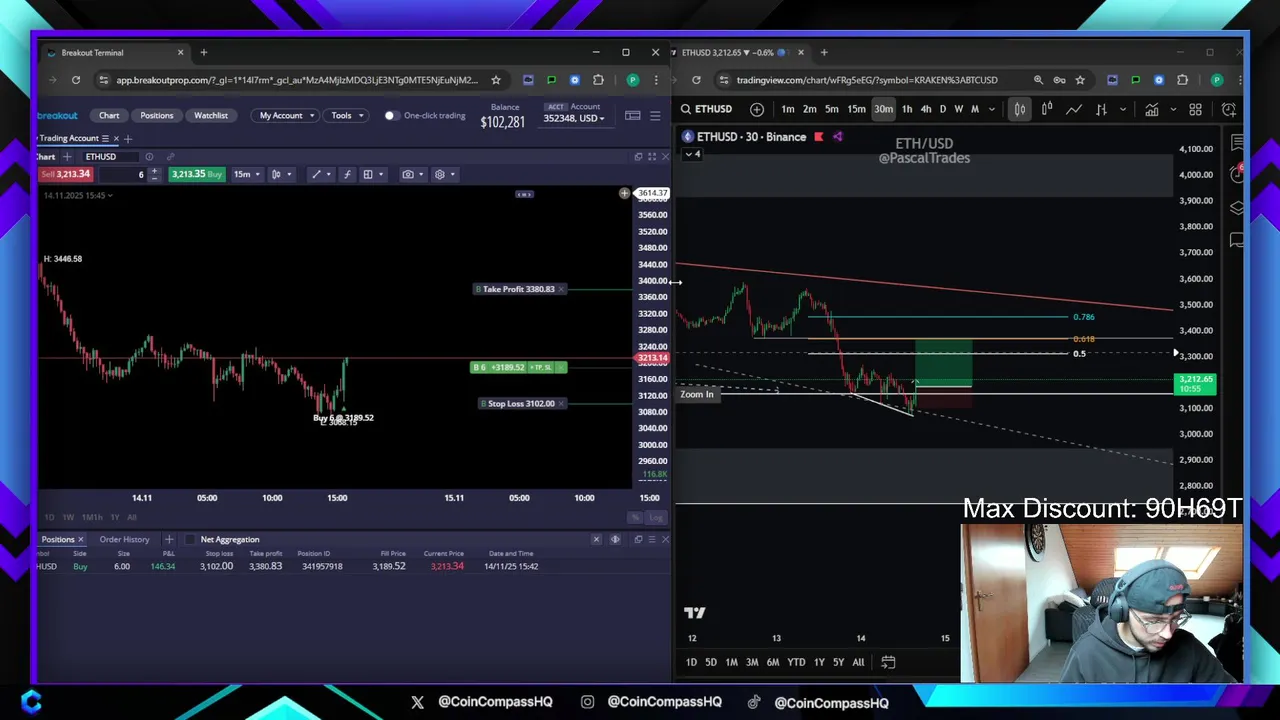Close the Trading Account workspace tab
This screenshot has height=720, width=1280.
[116, 138]
